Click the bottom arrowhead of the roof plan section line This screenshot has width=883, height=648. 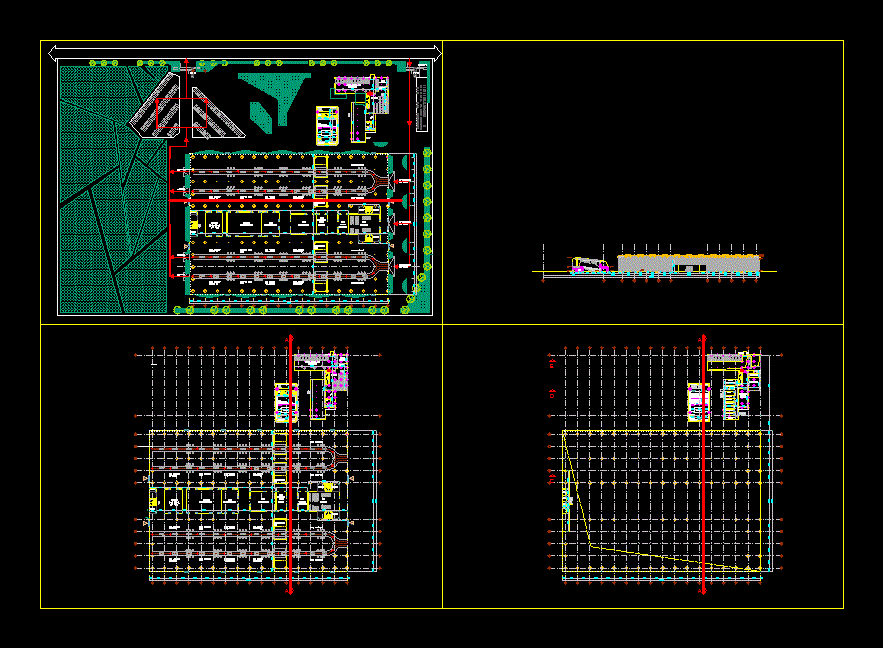coord(704,592)
